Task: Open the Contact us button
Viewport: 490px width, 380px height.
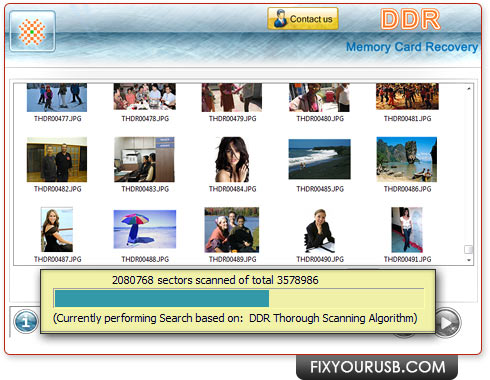Action: pyautogui.click(x=303, y=19)
